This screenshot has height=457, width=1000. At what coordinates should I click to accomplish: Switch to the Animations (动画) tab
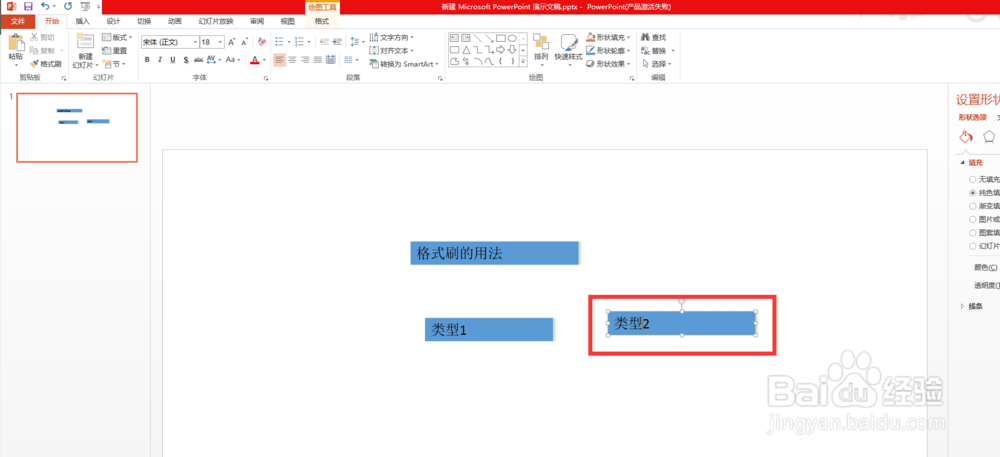(175, 21)
